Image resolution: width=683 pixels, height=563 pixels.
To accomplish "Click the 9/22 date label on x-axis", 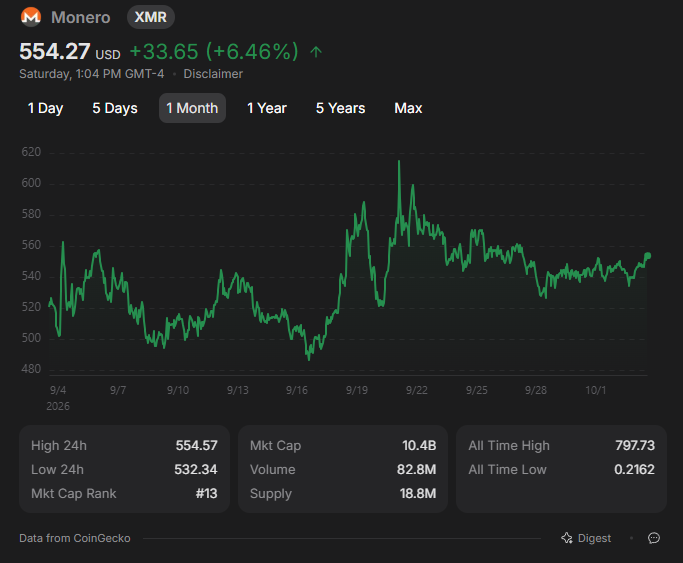I will pos(417,390).
